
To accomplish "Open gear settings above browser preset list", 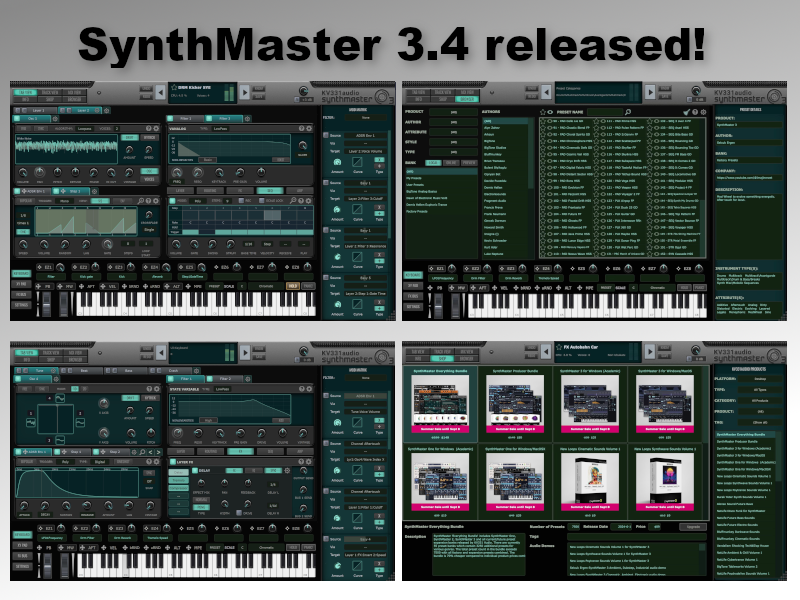I will 703,112.
